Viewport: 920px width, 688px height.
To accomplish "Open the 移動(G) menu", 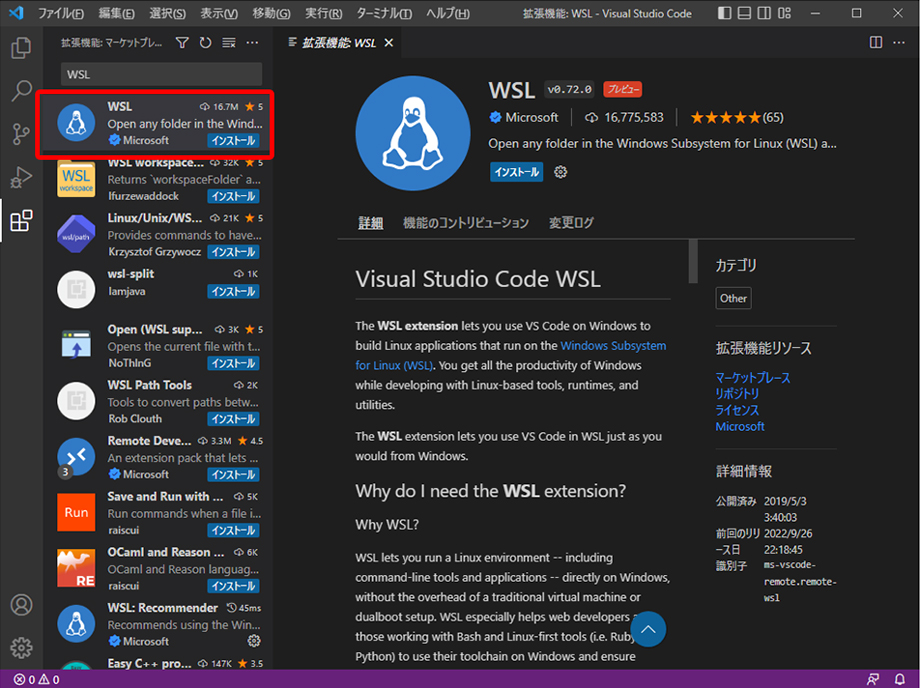I will click(271, 13).
